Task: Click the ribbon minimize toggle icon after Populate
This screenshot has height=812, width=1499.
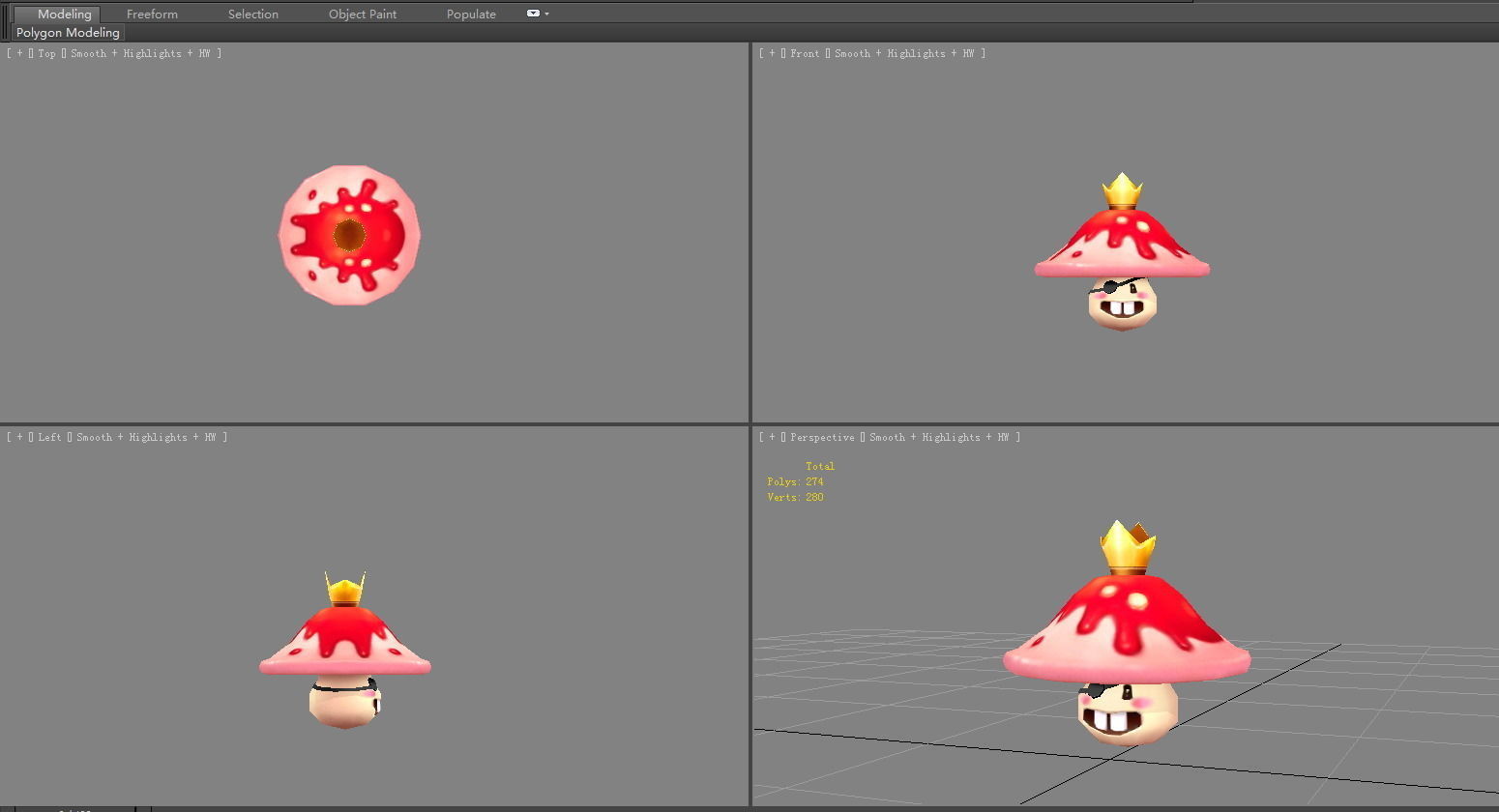Action: 533,14
